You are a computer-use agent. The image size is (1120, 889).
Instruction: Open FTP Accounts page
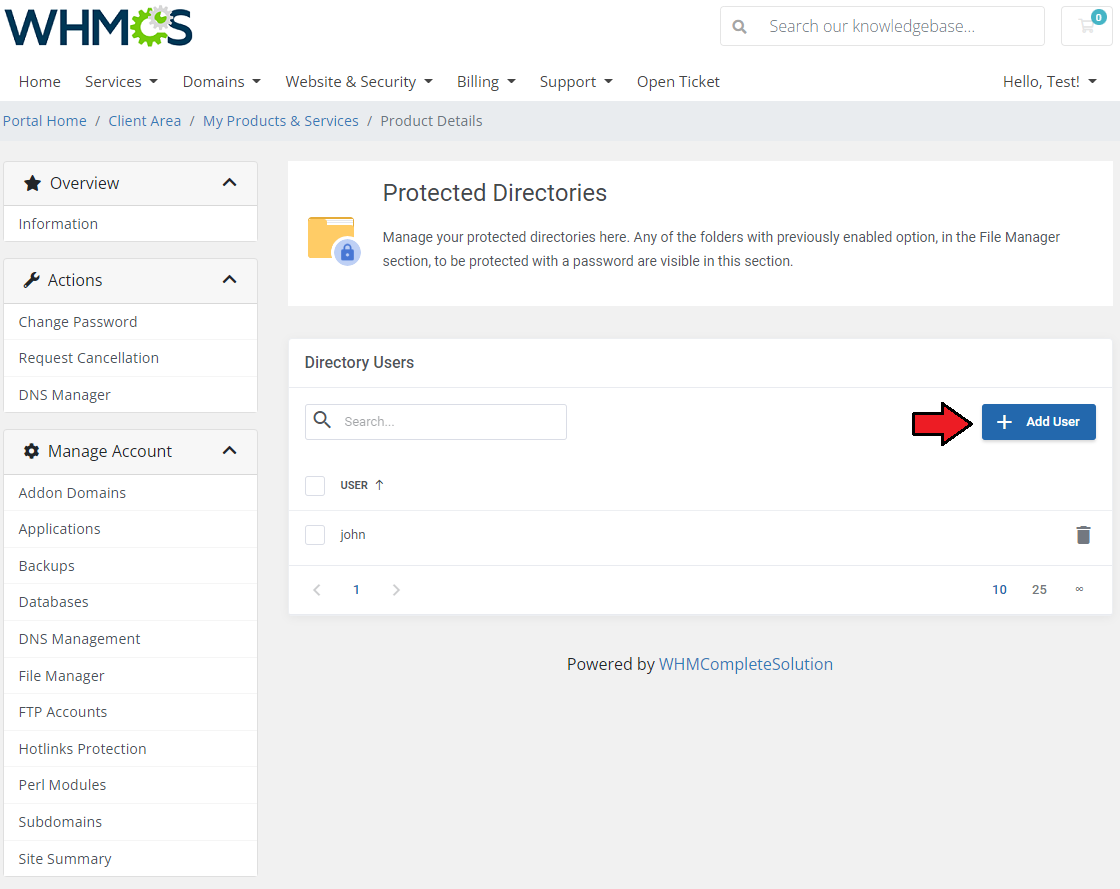tap(130, 712)
